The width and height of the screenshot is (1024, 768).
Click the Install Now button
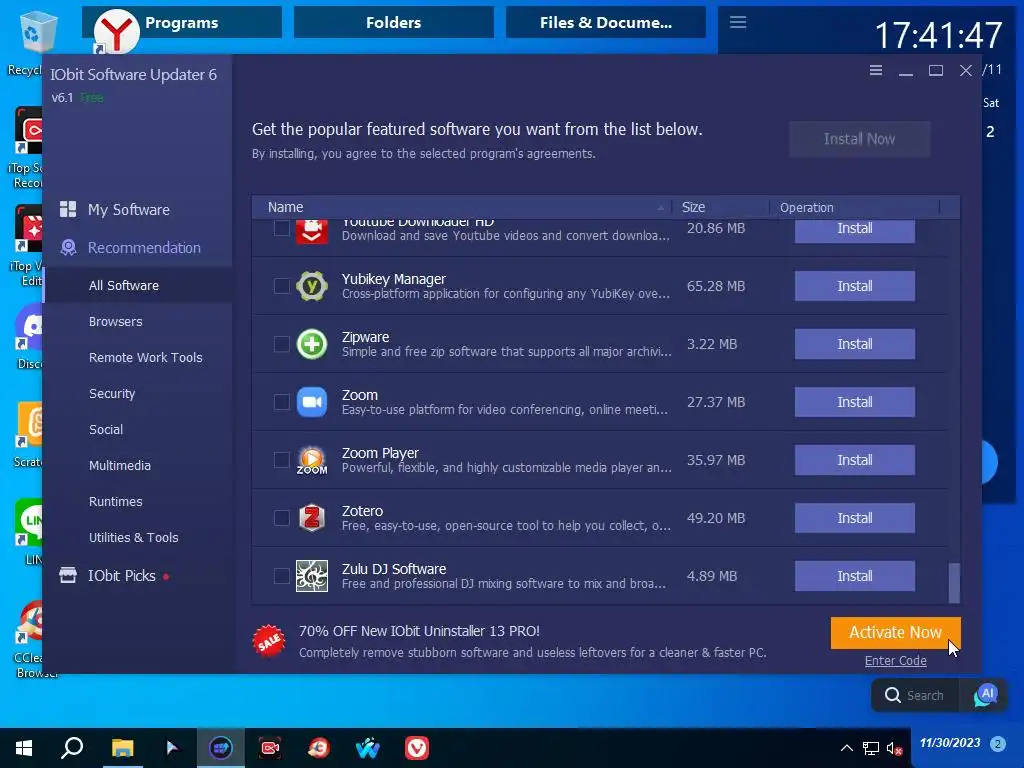coord(859,139)
